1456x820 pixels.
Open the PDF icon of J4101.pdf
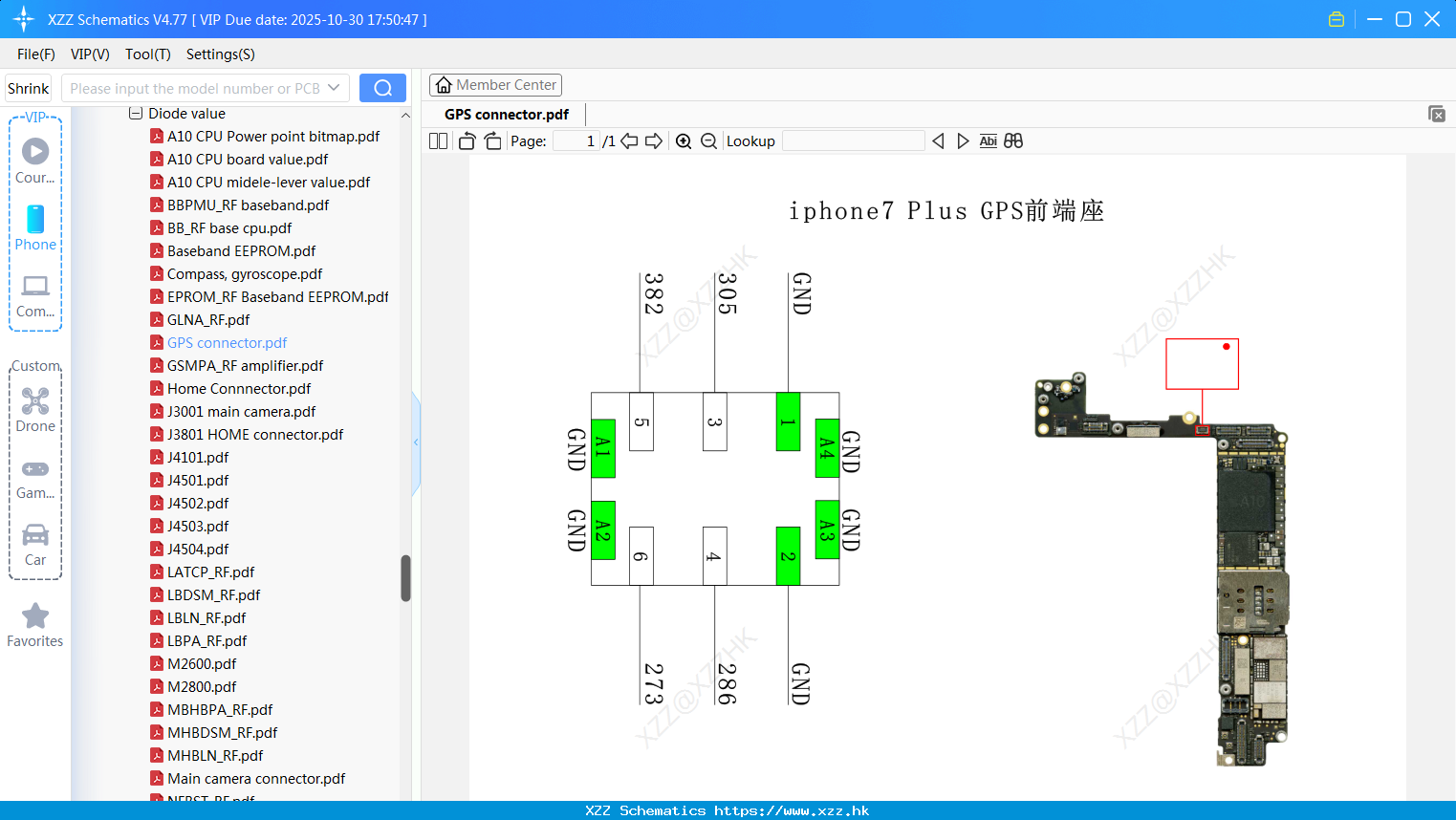click(x=157, y=457)
